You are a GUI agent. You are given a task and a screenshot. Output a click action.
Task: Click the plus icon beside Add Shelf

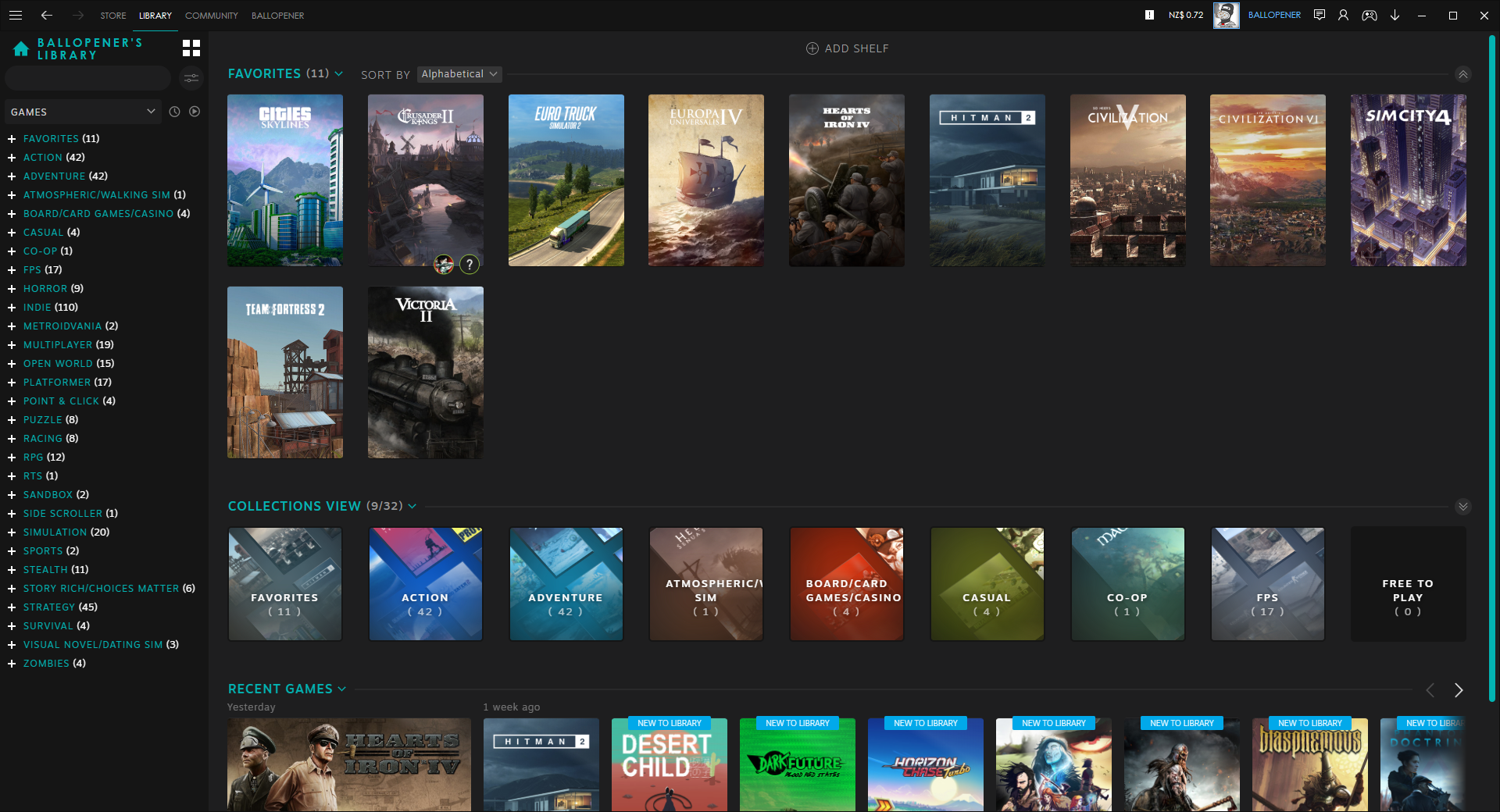[812, 48]
